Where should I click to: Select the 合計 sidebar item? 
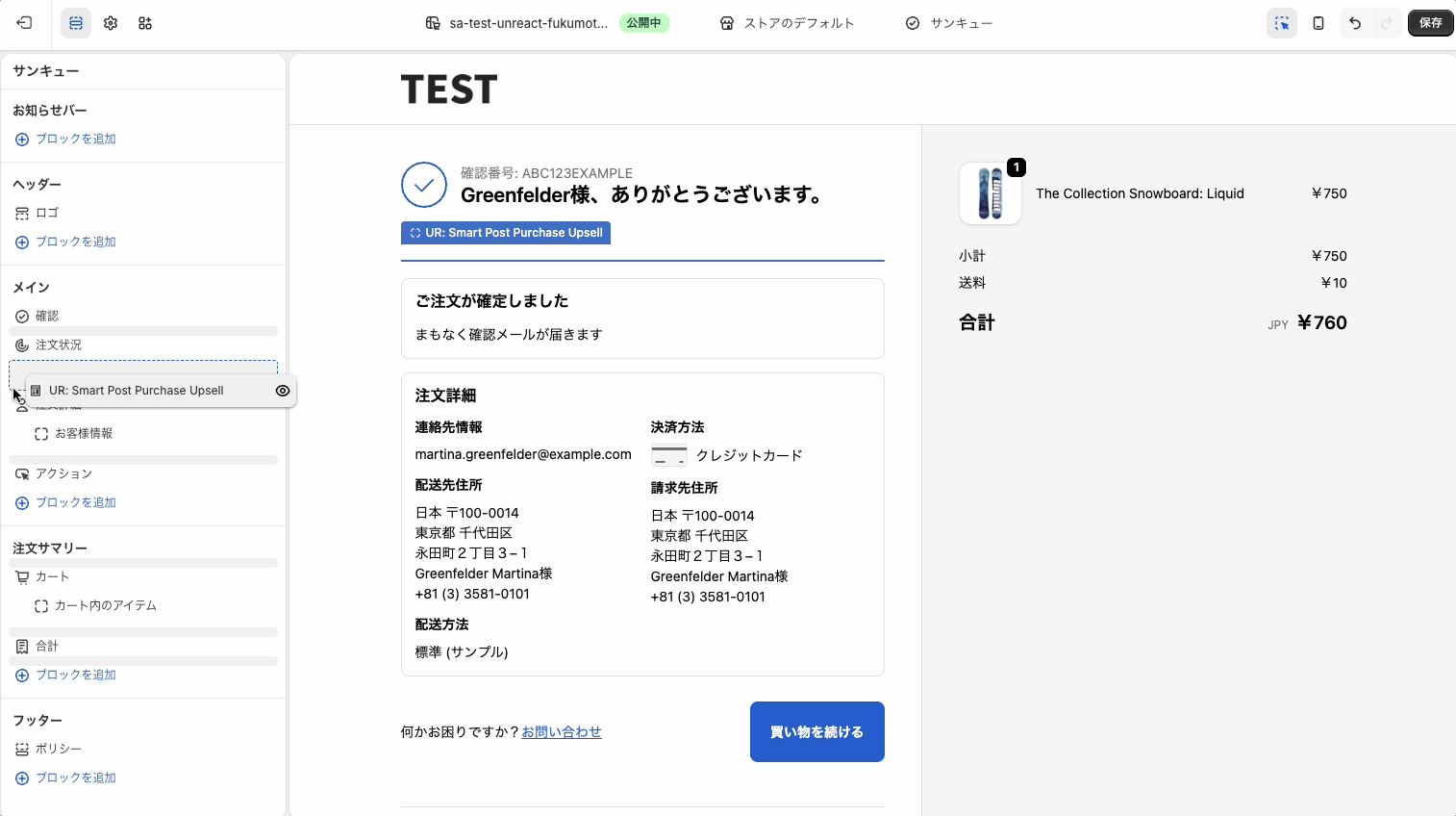[144, 647]
